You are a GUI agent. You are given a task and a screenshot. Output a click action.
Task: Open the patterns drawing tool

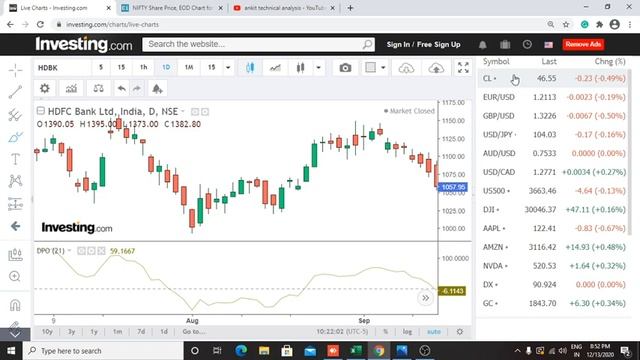[16, 180]
